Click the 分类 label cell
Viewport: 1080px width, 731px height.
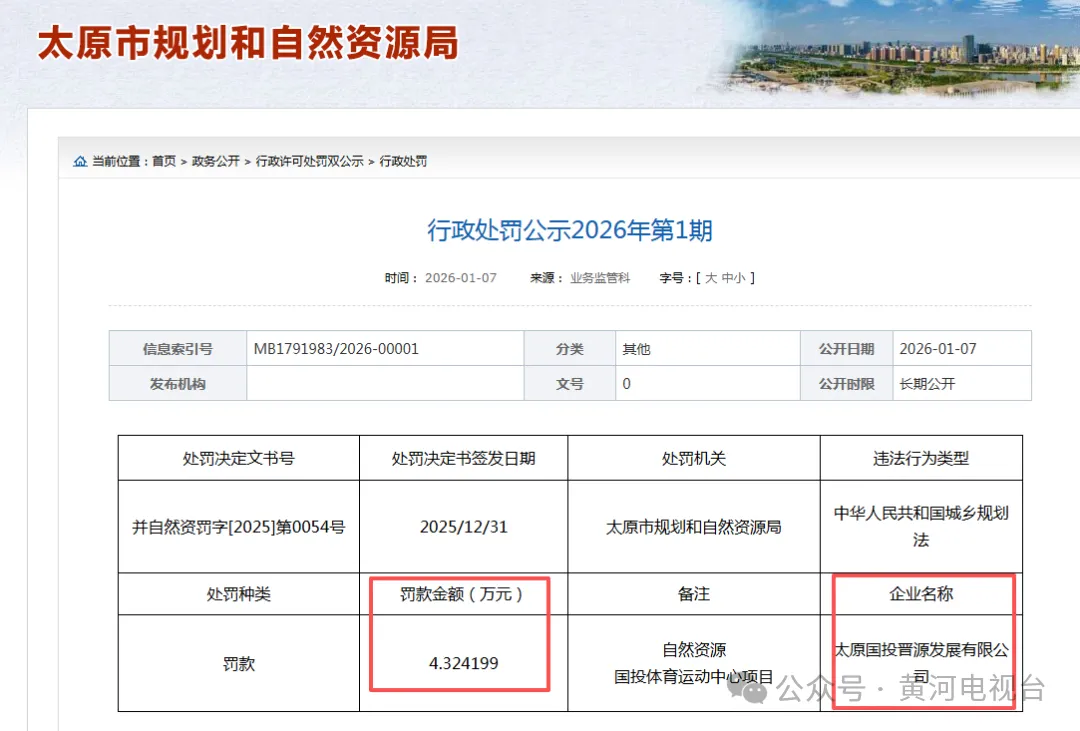pos(570,349)
